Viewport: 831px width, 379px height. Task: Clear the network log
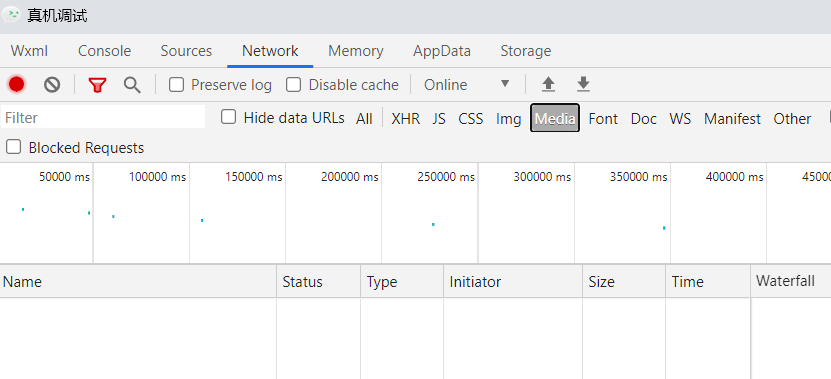[x=52, y=84]
